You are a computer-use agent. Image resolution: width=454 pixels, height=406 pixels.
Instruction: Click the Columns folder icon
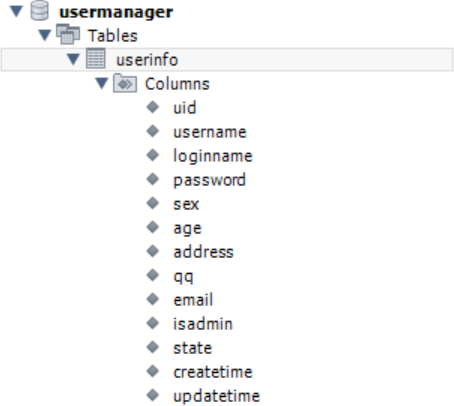(x=125, y=83)
